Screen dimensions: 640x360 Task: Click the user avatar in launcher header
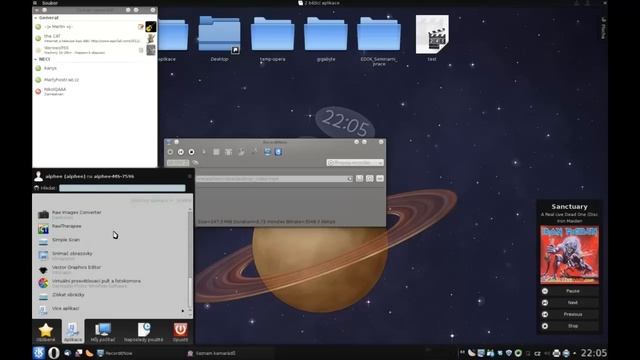pos(38,176)
